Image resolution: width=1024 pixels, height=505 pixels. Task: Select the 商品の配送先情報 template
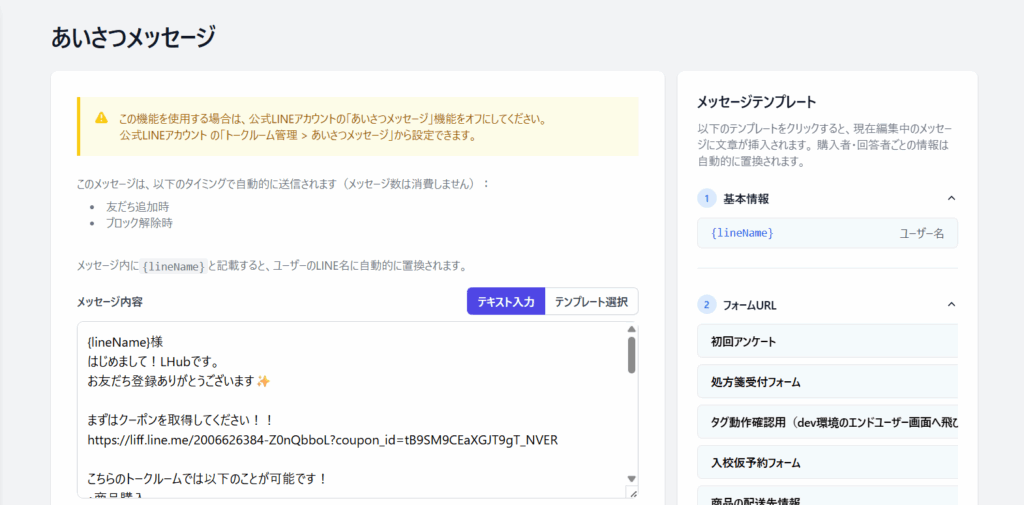click(x=826, y=498)
